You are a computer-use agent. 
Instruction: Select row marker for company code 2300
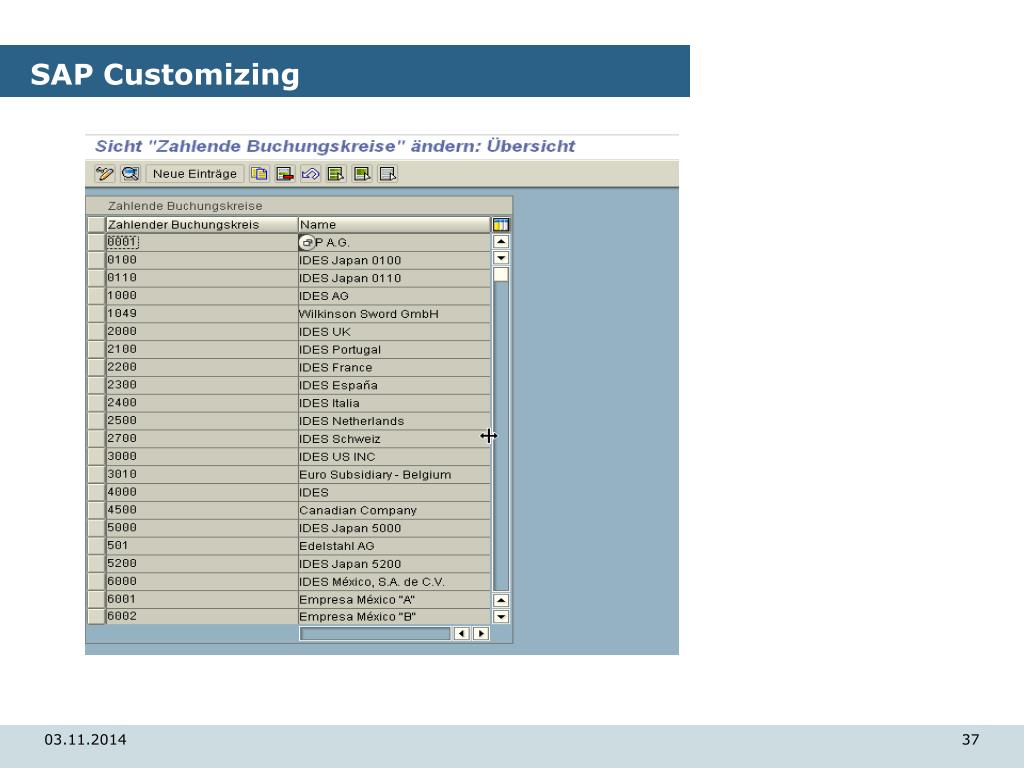coord(96,385)
